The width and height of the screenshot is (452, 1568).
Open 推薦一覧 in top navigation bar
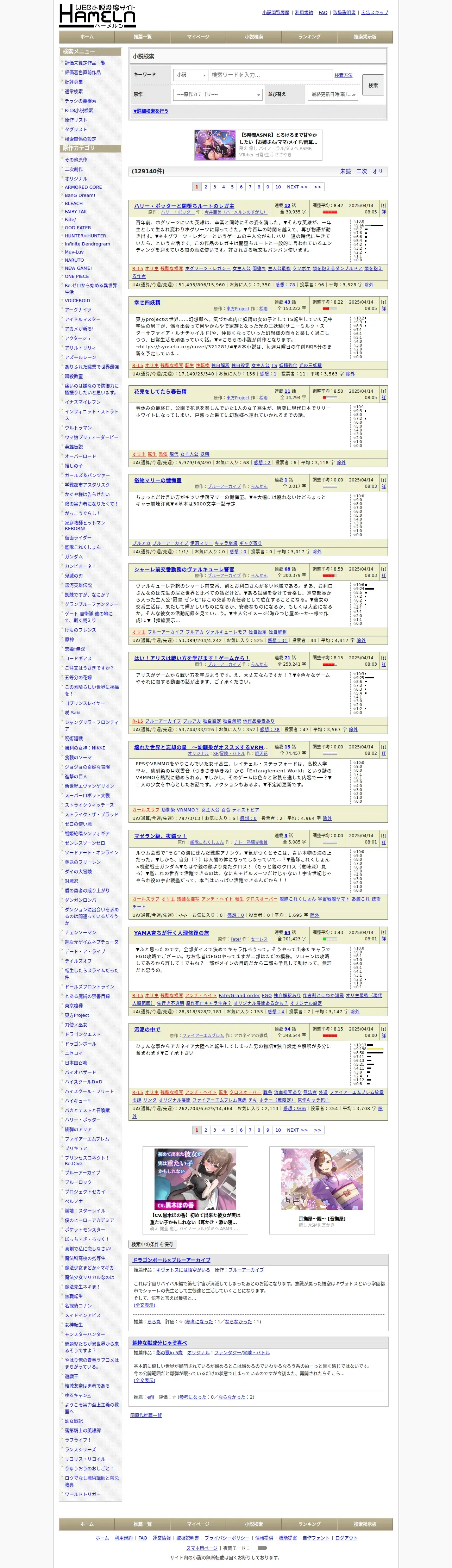pyautogui.click(x=142, y=37)
